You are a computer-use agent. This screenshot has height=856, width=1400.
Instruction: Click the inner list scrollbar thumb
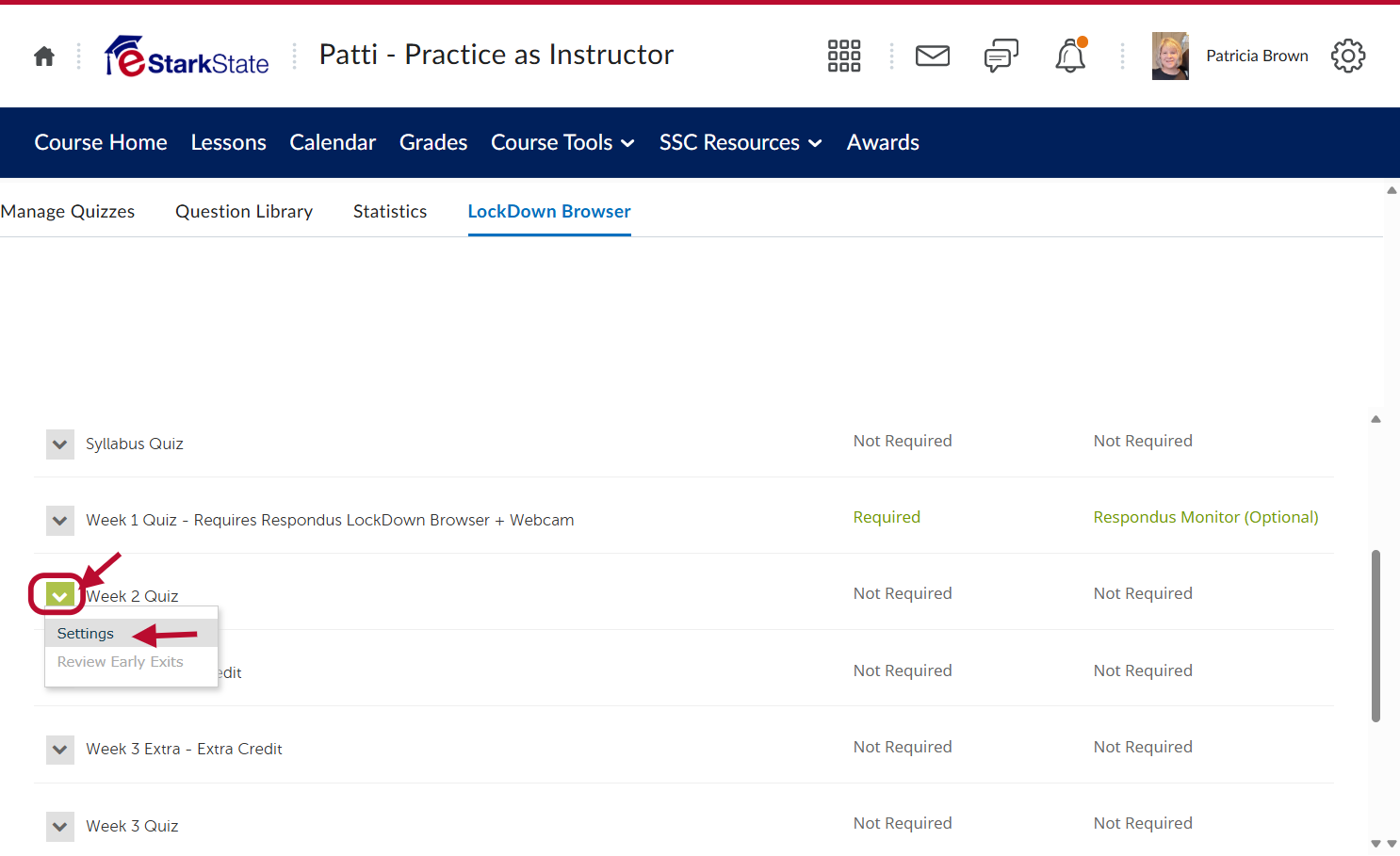[1376, 636]
